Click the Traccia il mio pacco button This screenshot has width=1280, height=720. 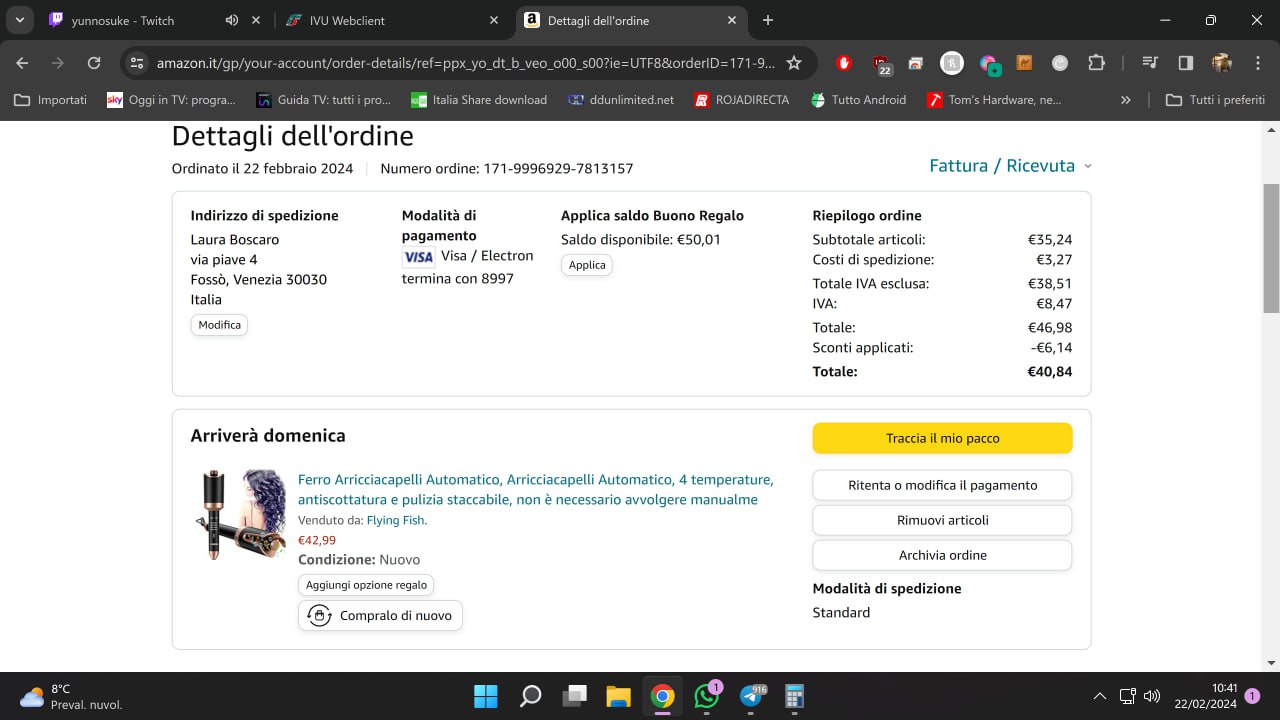coord(942,438)
